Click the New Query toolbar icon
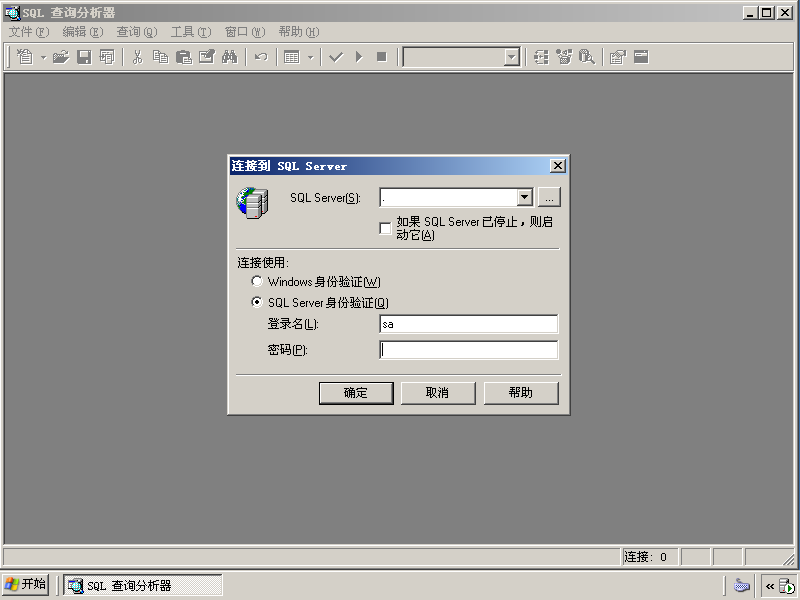 (24, 57)
